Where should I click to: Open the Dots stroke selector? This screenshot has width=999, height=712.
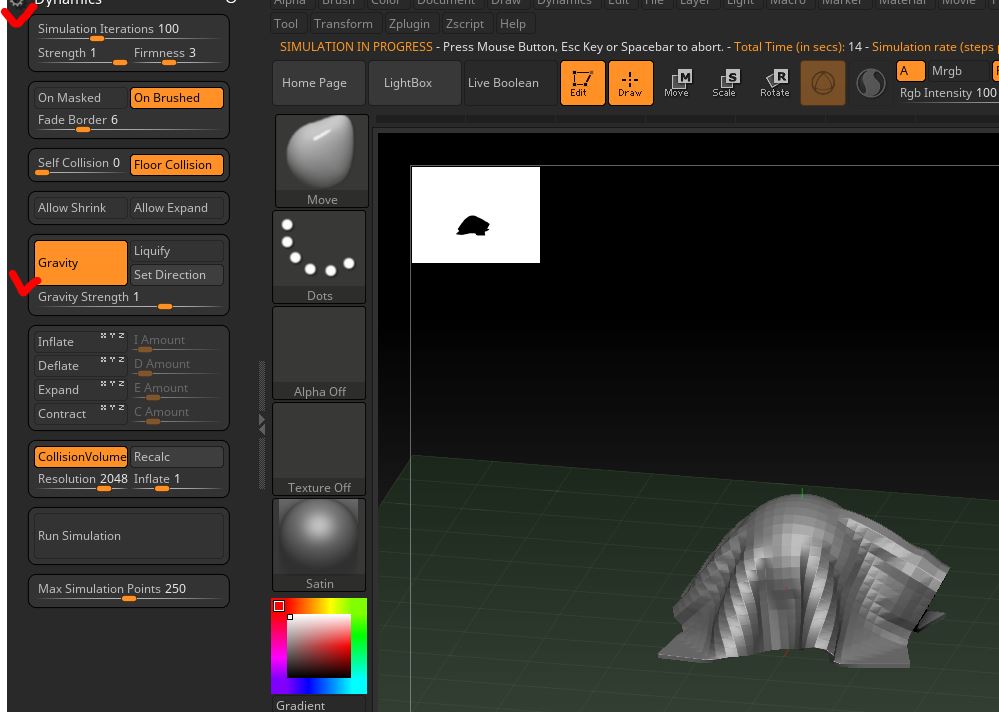pyautogui.click(x=319, y=257)
